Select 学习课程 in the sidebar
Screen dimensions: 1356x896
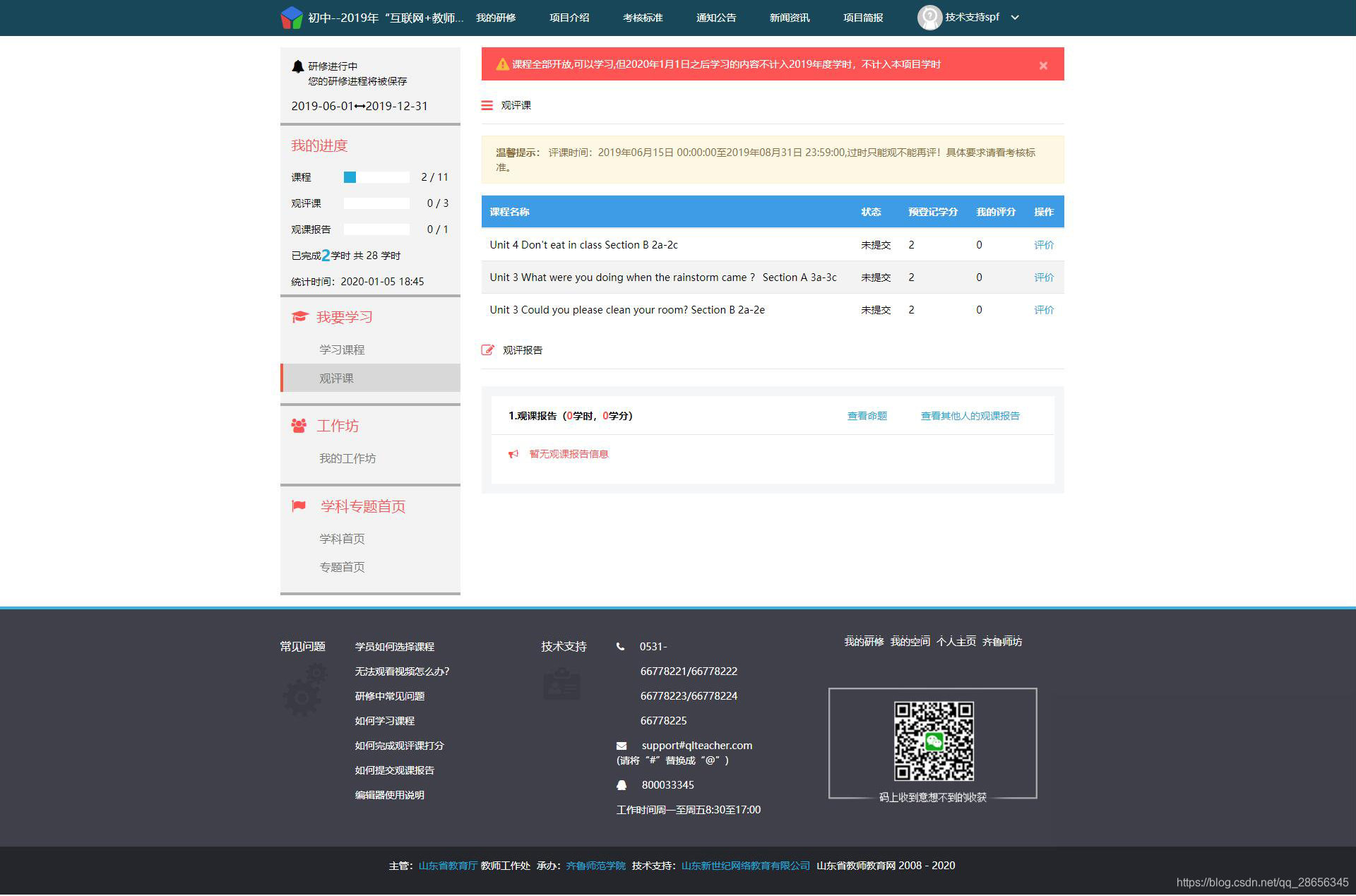click(x=342, y=350)
